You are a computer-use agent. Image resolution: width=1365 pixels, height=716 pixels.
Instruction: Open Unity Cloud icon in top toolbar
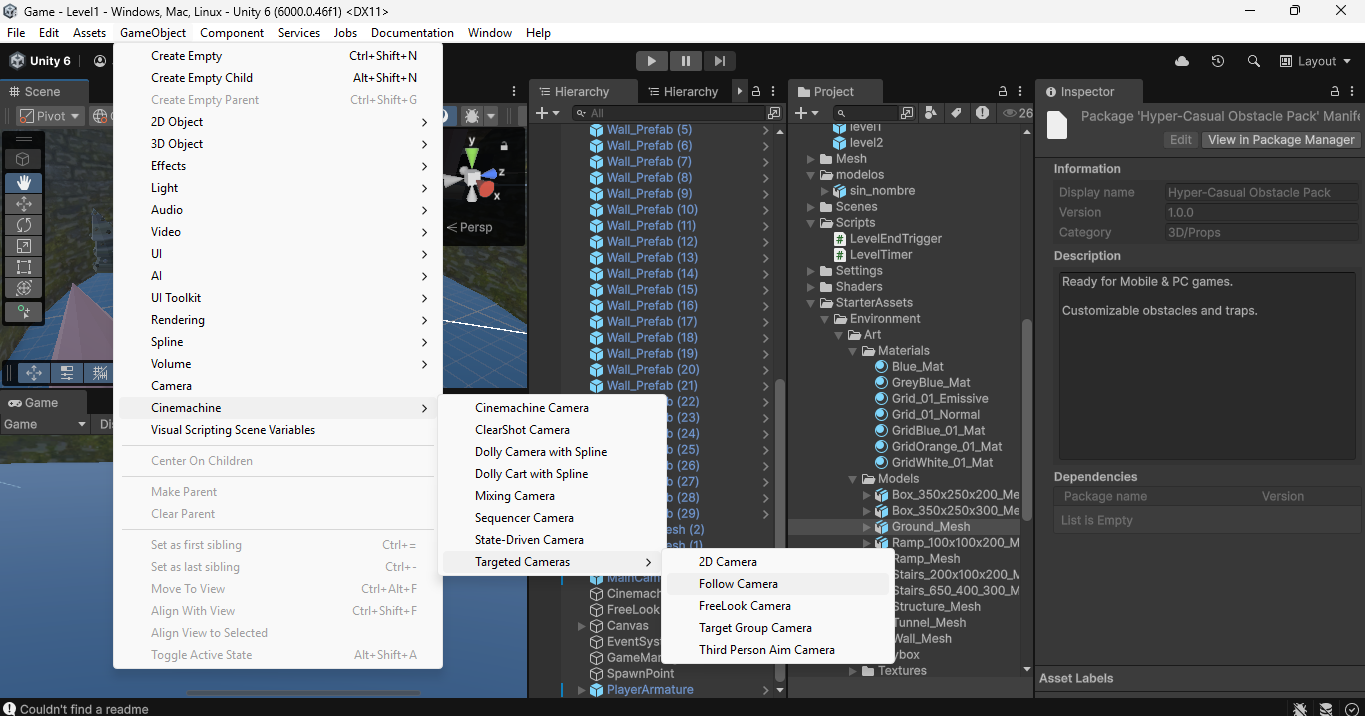tap(1182, 61)
